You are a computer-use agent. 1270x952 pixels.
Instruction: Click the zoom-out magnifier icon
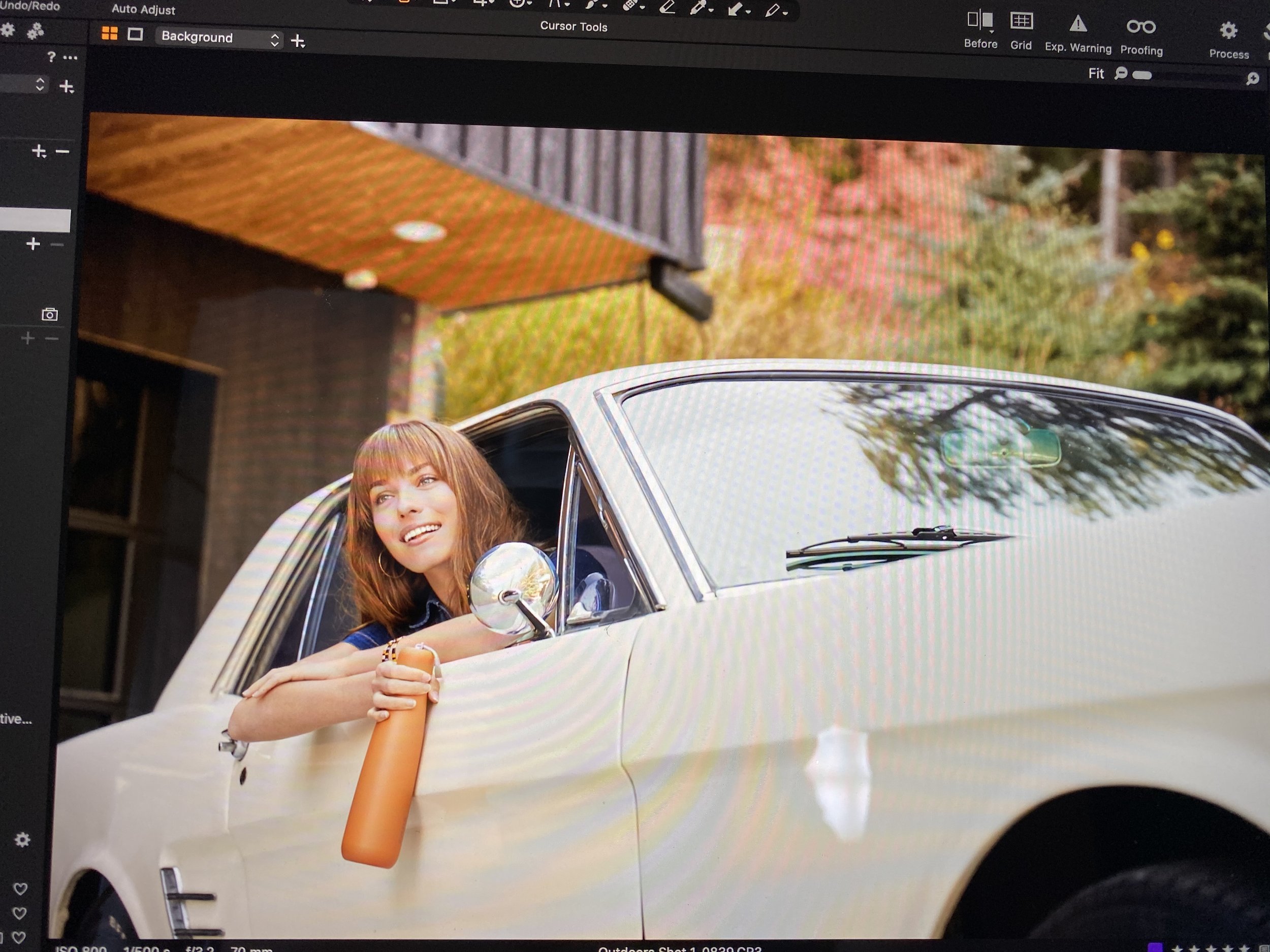click(1121, 74)
